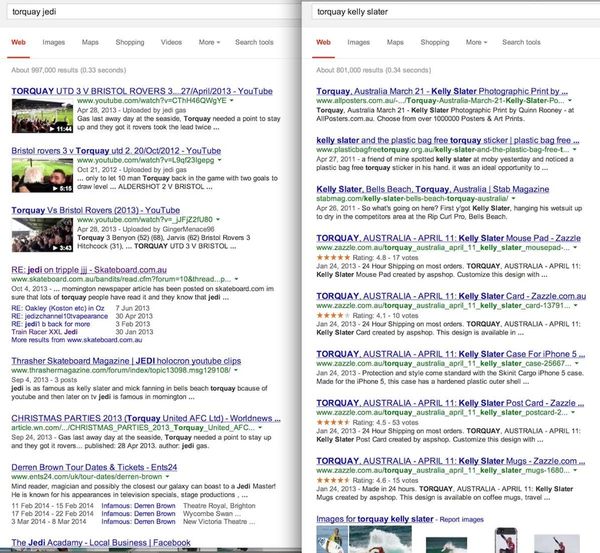
Task: Click 'Report images' link
Action: (461, 519)
